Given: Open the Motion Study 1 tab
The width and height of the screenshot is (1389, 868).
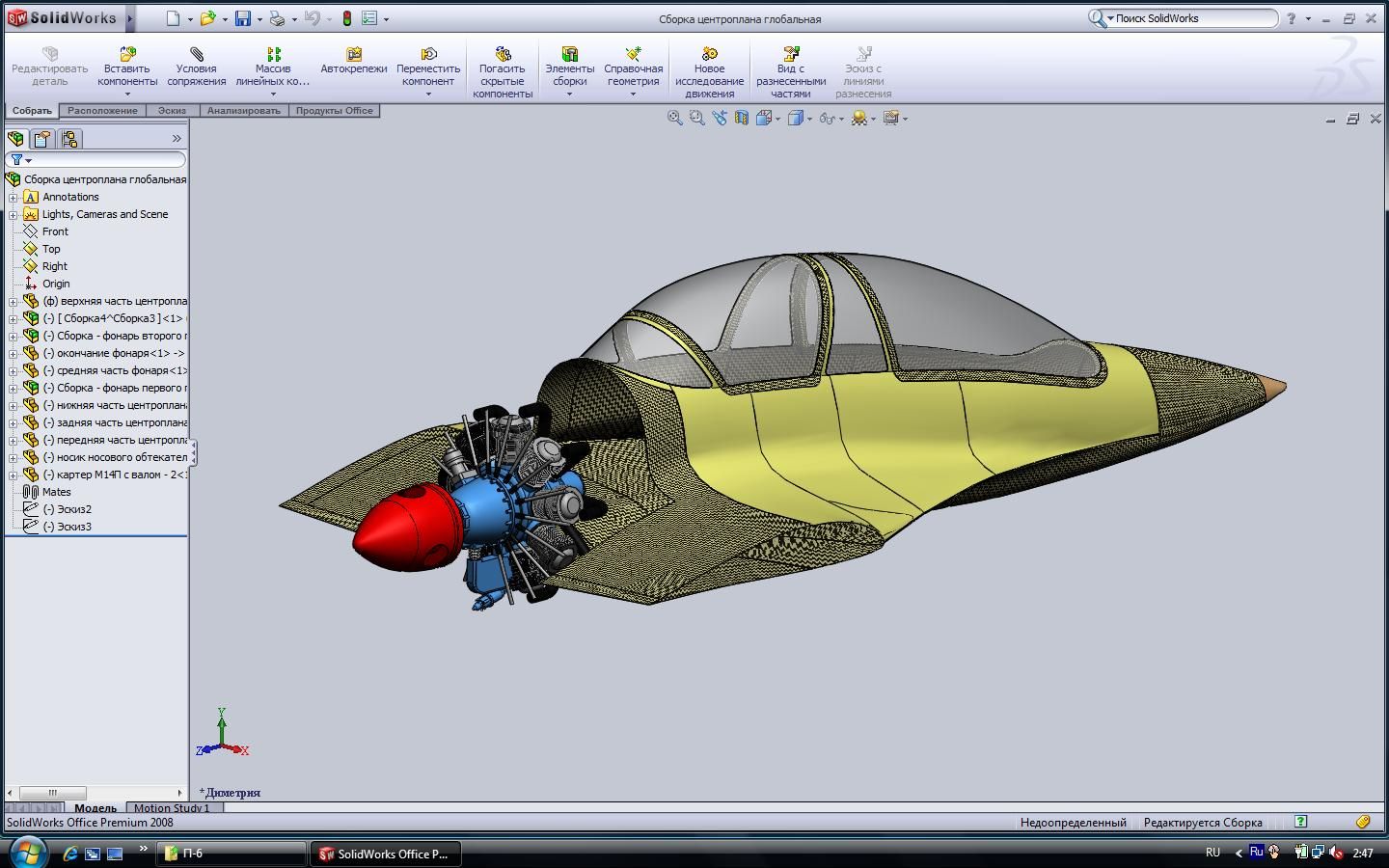Looking at the screenshot, I should tap(172, 808).
